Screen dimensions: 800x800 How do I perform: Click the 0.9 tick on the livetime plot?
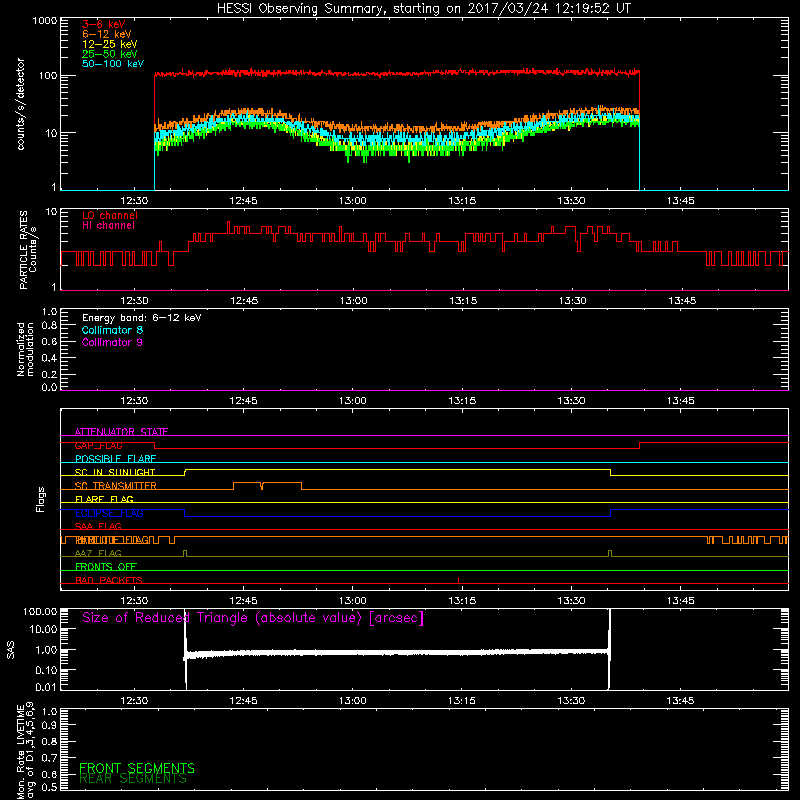pos(49,725)
